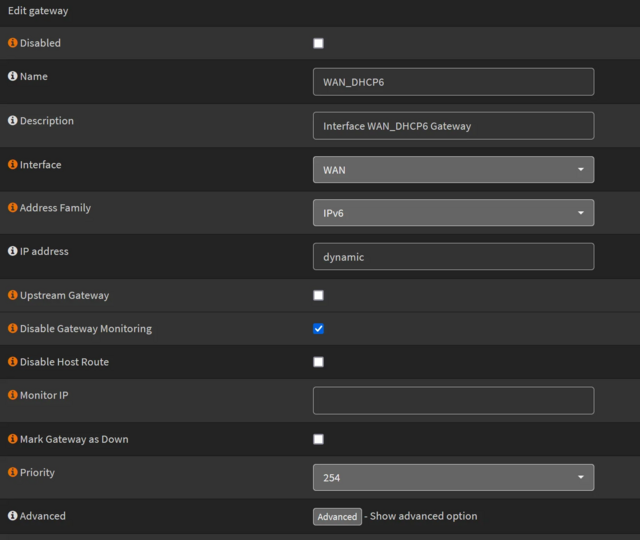Click the Priority label text

37,473
